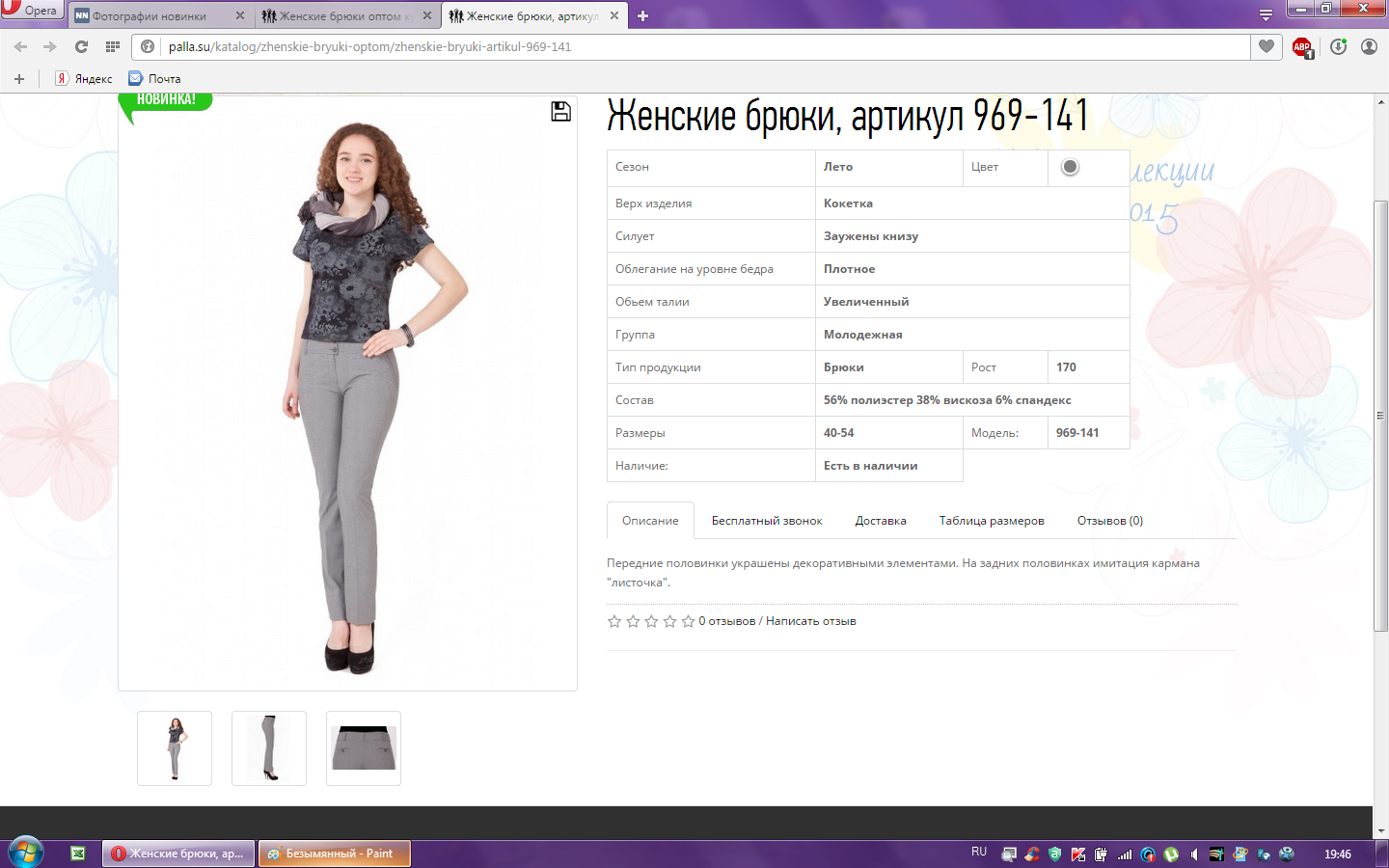Click the size range value '40-54'

pos(838,433)
